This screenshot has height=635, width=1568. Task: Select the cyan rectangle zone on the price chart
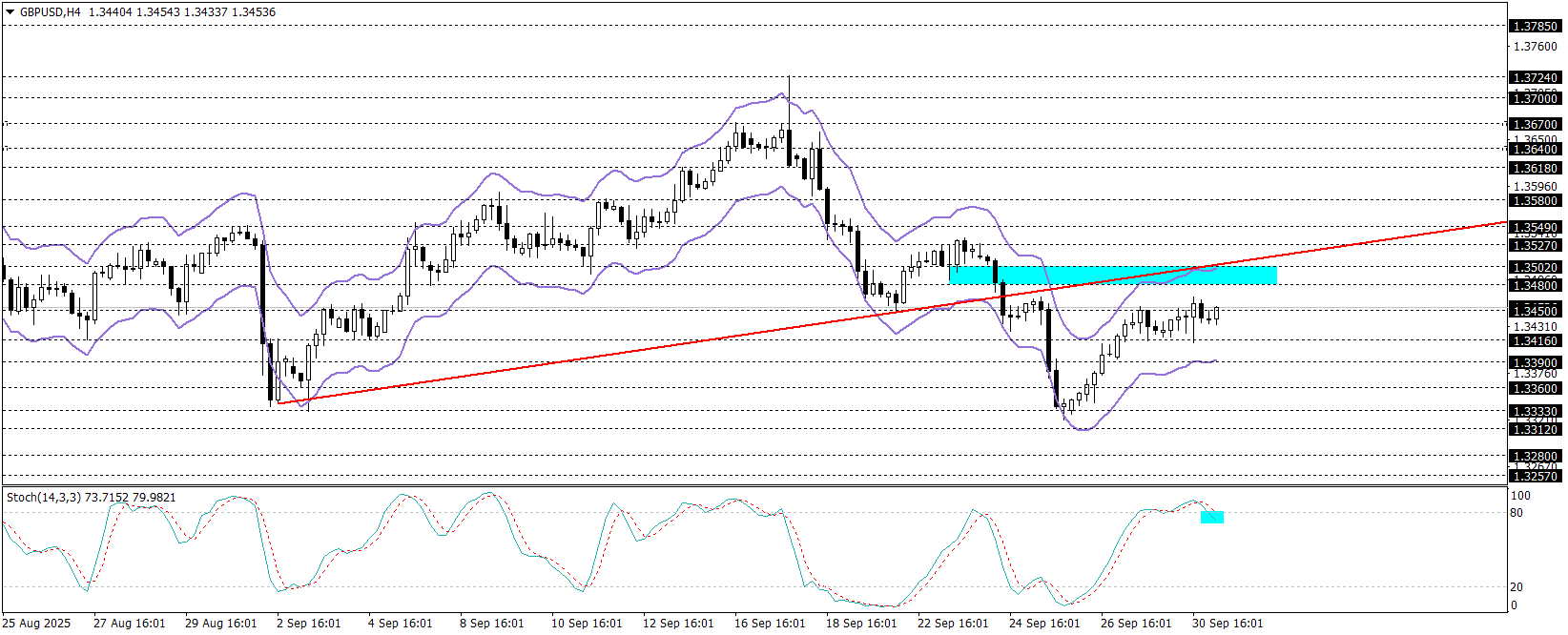click(1112, 275)
